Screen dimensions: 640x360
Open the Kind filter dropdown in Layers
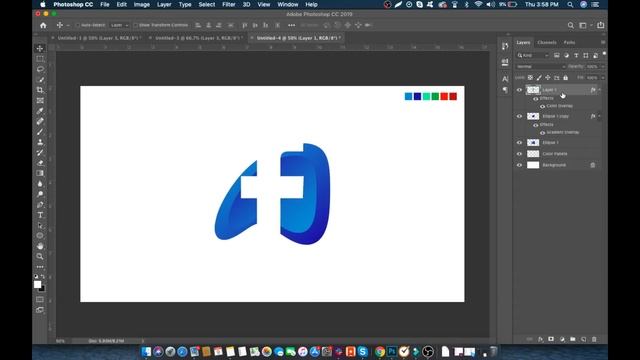click(533, 56)
